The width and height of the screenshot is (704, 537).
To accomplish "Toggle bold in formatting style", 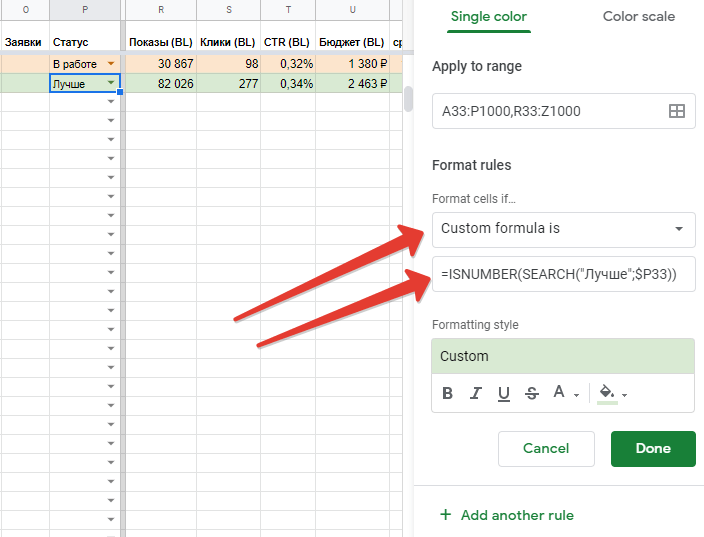I will 447,393.
